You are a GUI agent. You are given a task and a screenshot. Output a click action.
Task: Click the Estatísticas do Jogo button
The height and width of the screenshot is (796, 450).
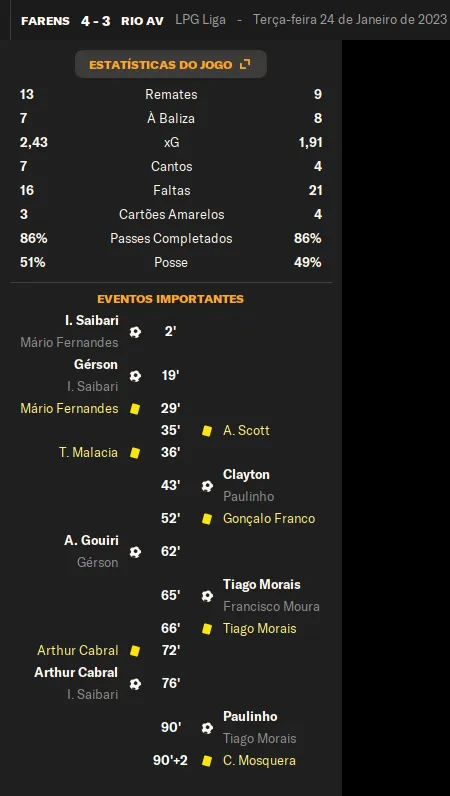[x=171, y=64]
